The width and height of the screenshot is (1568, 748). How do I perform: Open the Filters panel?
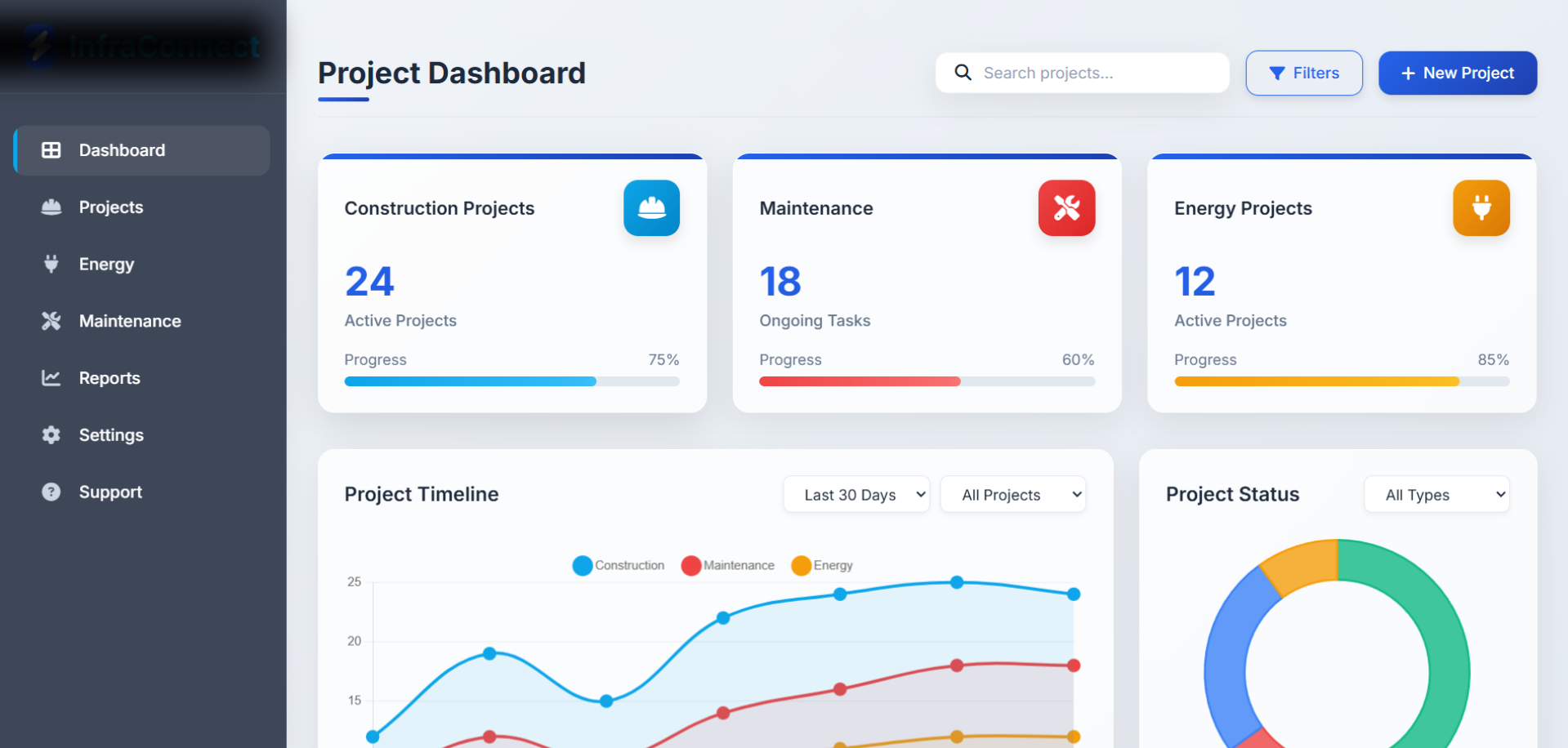pyautogui.click(x=1303, y=73)
